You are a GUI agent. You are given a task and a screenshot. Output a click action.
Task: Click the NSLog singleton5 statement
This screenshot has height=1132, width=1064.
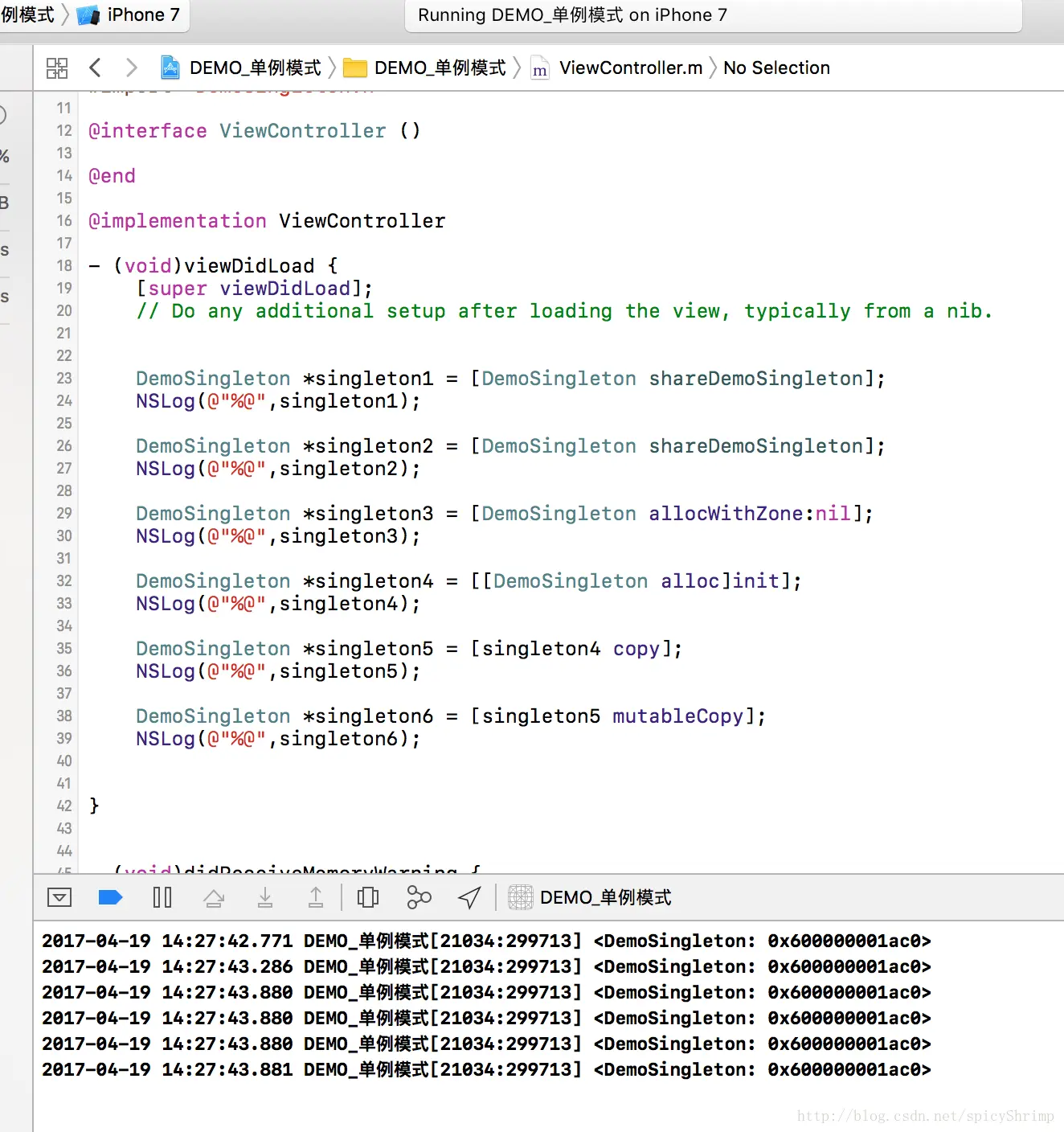(278, 671)
